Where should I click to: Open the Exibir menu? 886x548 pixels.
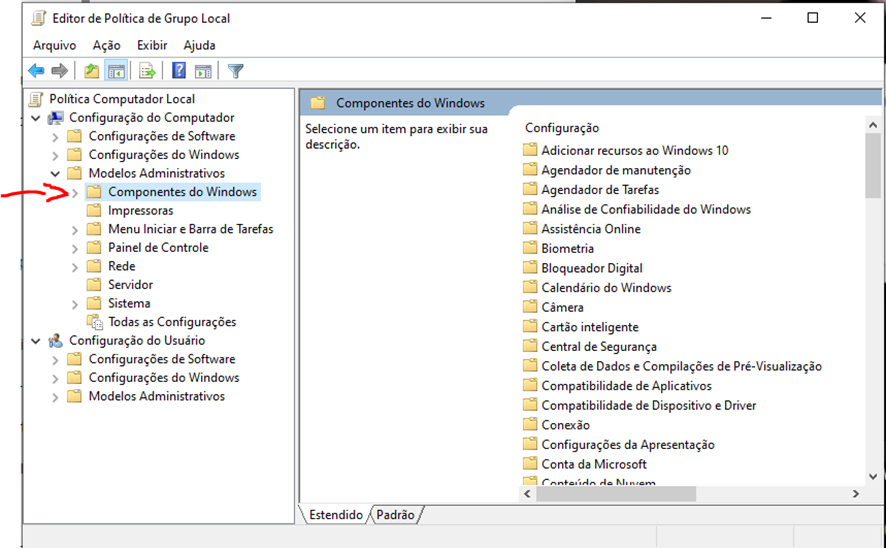point(152,45)
